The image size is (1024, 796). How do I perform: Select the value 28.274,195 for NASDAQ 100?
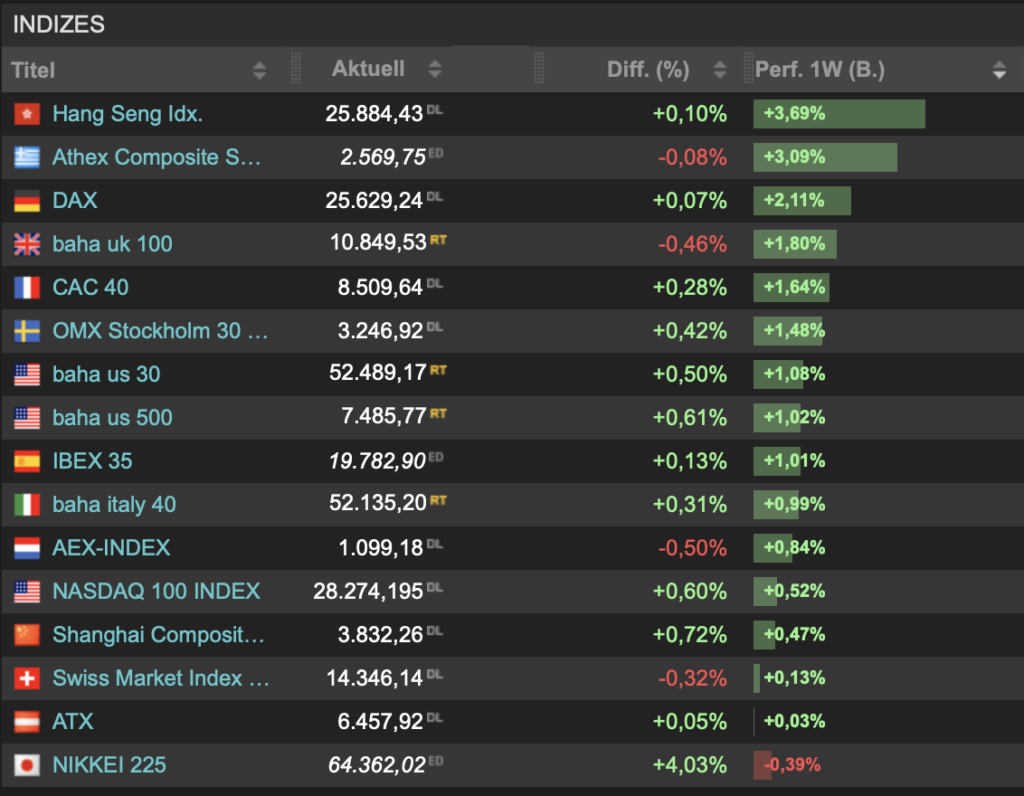pyautogui.click(x=368, y=592)
